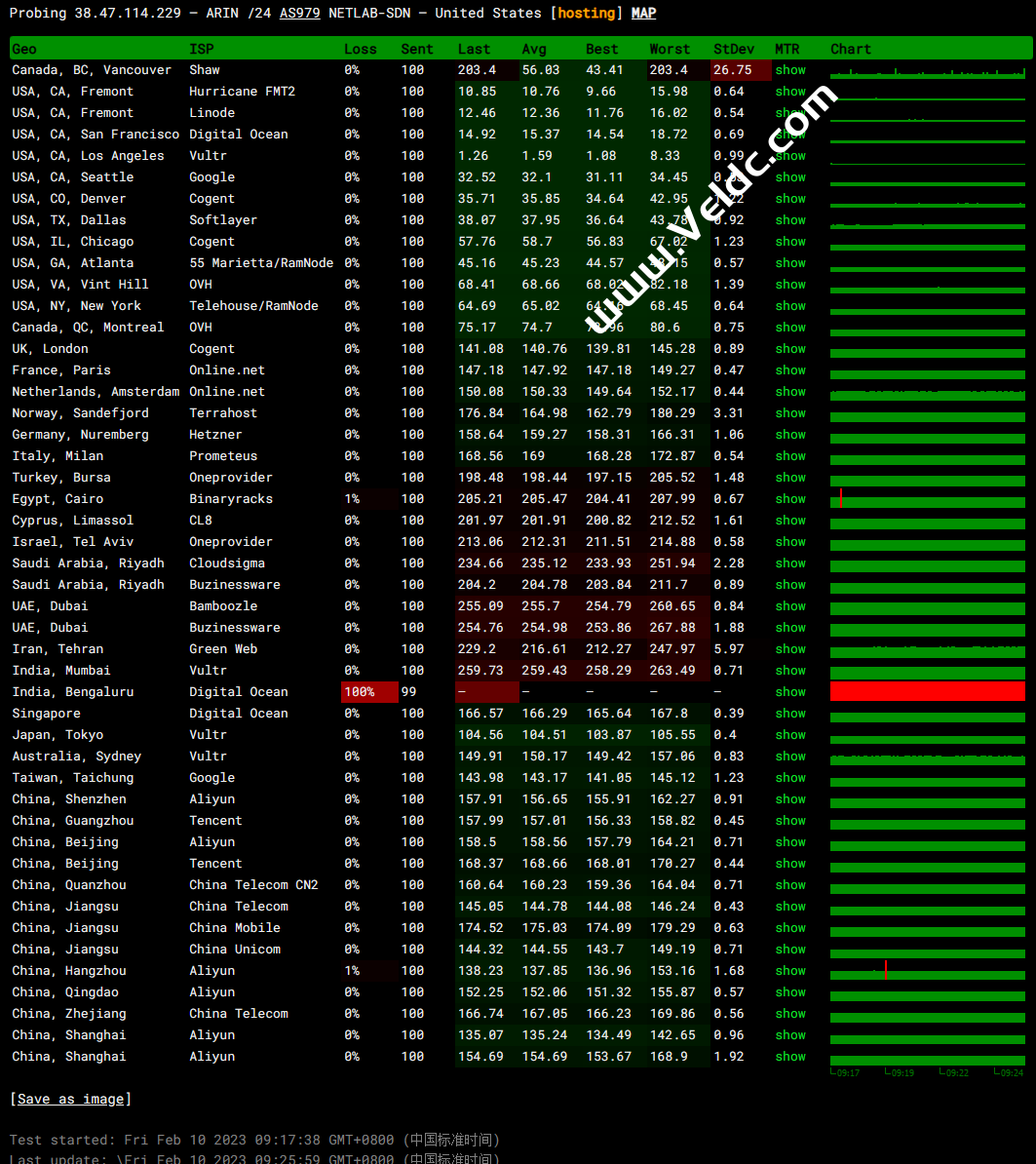Open the AS979 network link
The height and width of the screenshot is (1164, 1036).
coord(299,14)
